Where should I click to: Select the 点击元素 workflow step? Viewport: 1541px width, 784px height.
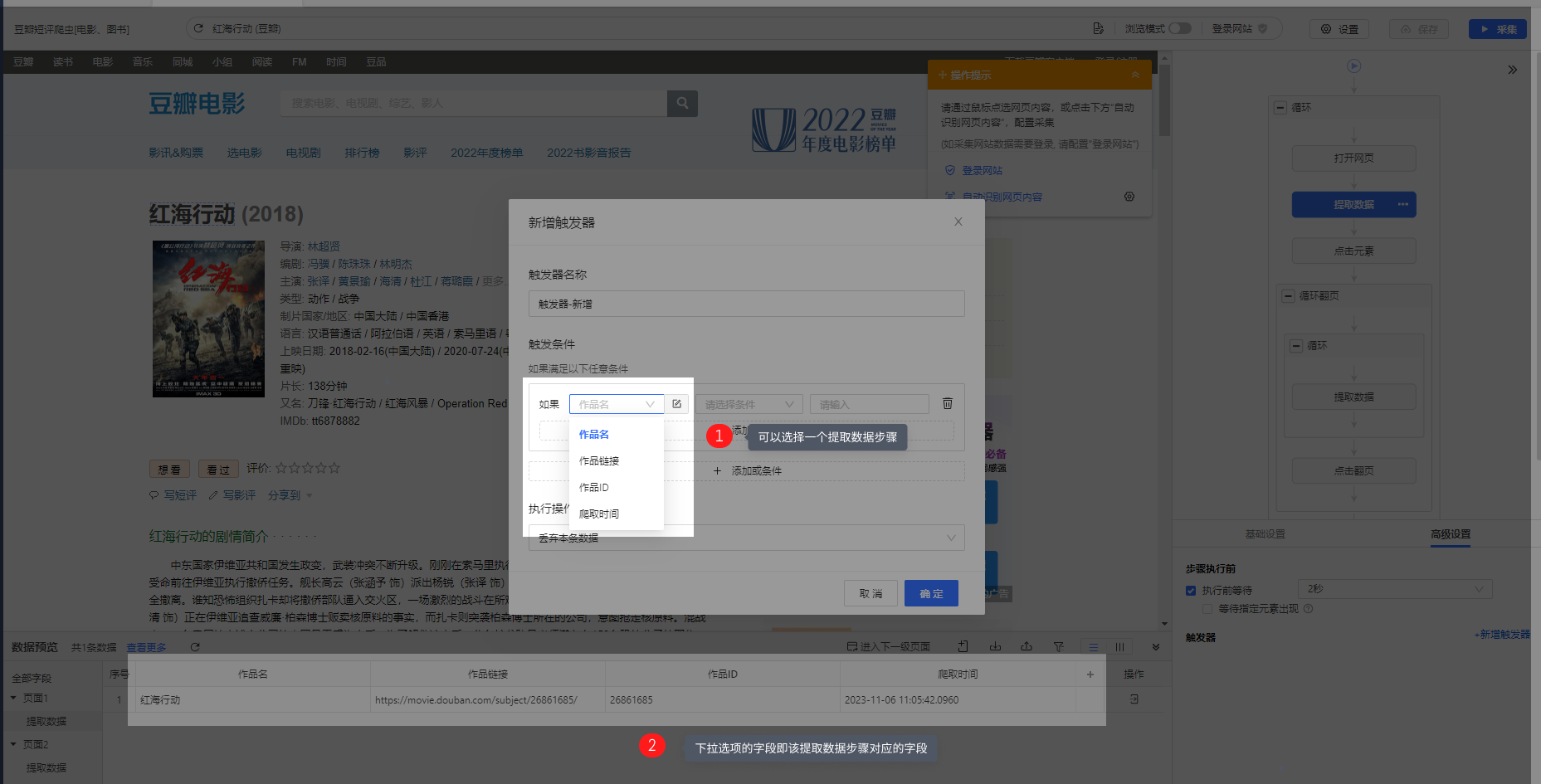(1353, 251)
